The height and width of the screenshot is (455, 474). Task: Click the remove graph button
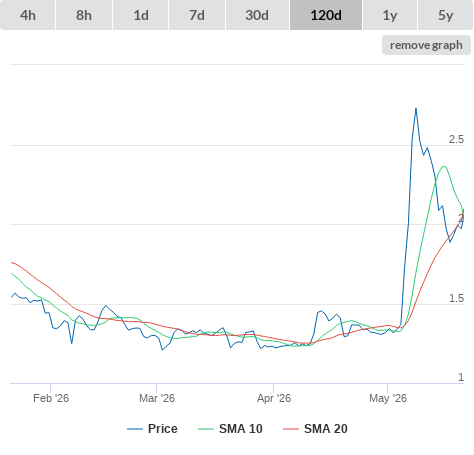426,45
